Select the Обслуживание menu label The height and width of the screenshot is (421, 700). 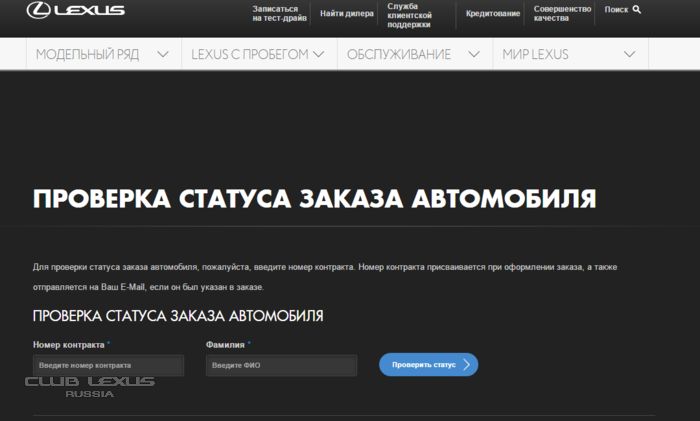pos(399,54)
